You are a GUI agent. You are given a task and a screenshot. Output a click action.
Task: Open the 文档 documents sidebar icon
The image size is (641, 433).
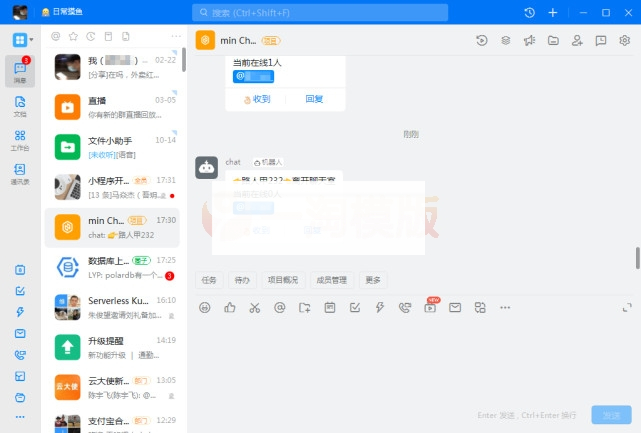(x=20, y=104)
